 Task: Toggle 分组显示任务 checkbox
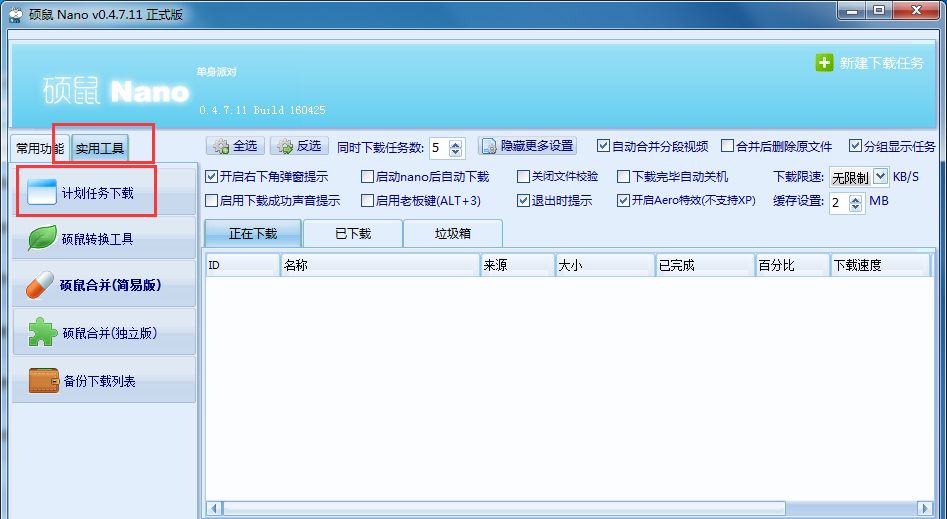(x=855, y=146)
